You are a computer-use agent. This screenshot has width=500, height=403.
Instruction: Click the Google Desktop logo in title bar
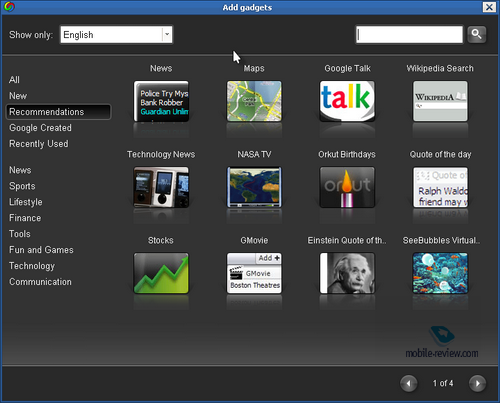click(x=9, y=7)
